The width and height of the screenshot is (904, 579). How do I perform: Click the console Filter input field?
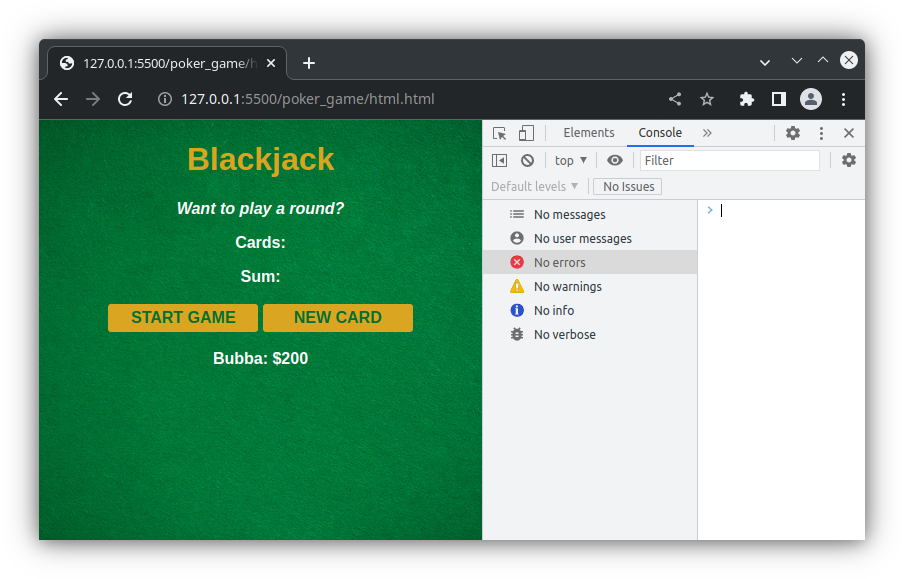729,160
